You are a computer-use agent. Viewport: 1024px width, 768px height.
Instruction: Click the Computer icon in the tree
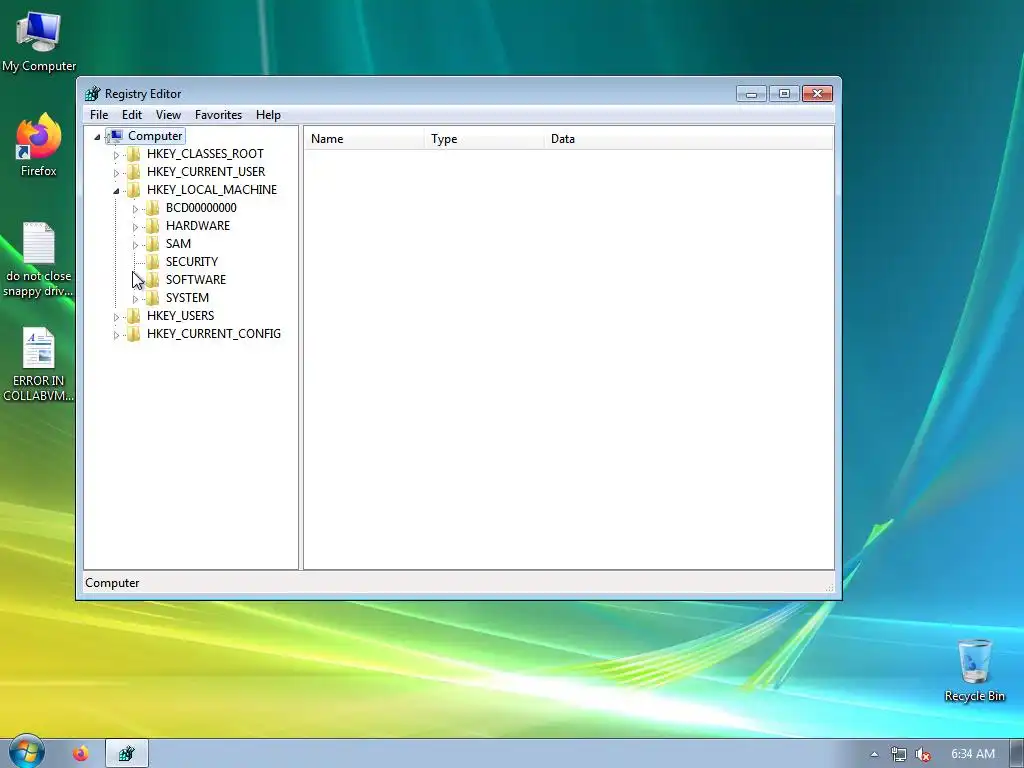pyautogui.click(x=116, y=136)
